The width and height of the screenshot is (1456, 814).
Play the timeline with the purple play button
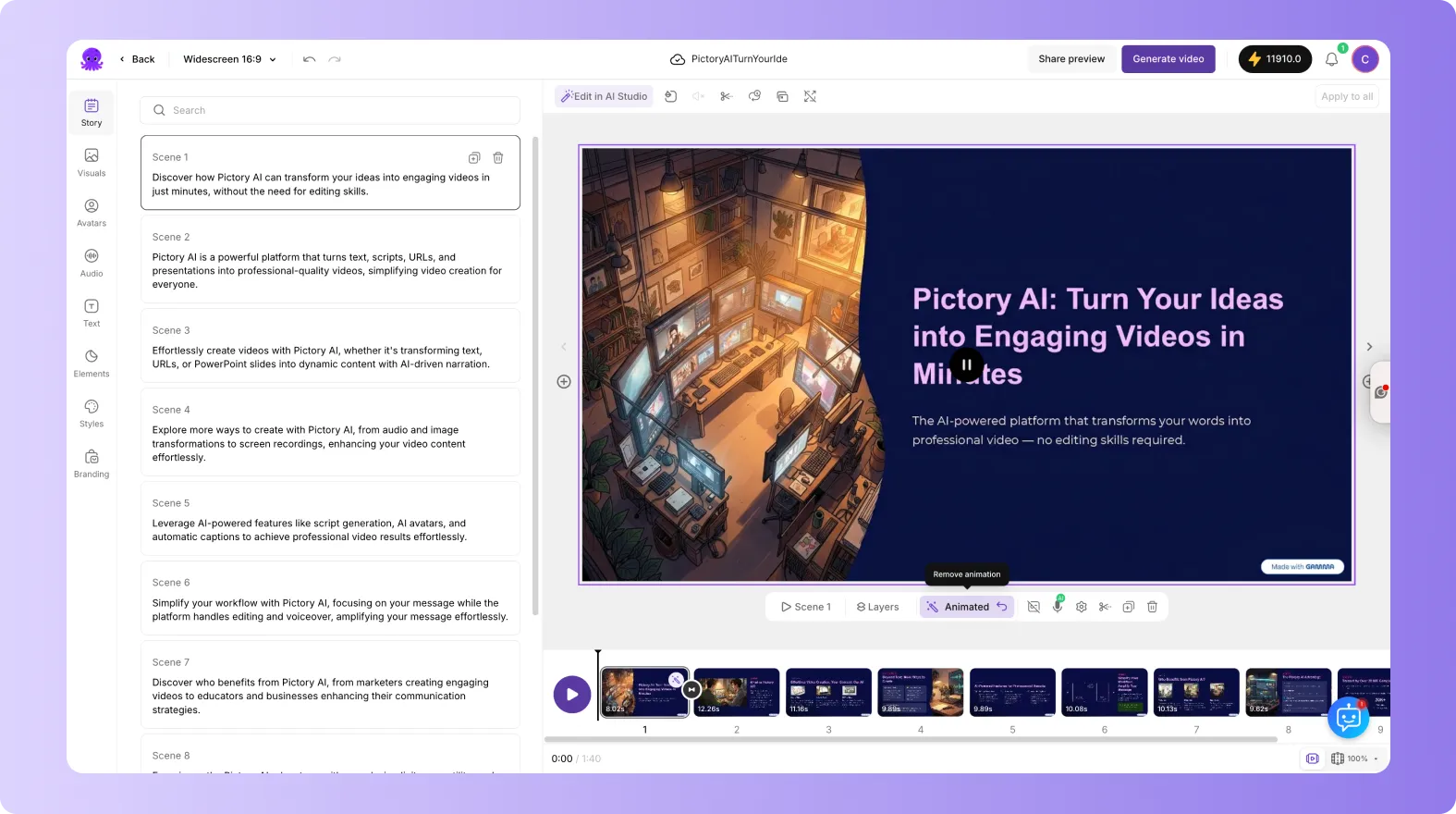click(x=572, y=694)
